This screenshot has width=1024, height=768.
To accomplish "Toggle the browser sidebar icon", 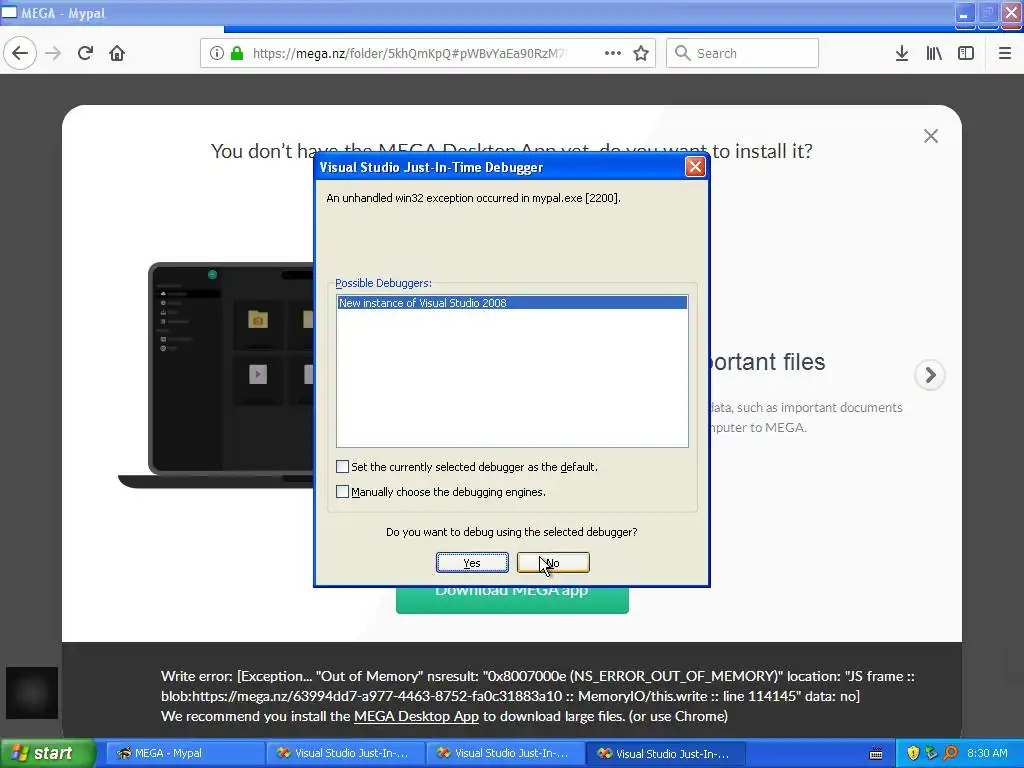I will tap(966, 54).
